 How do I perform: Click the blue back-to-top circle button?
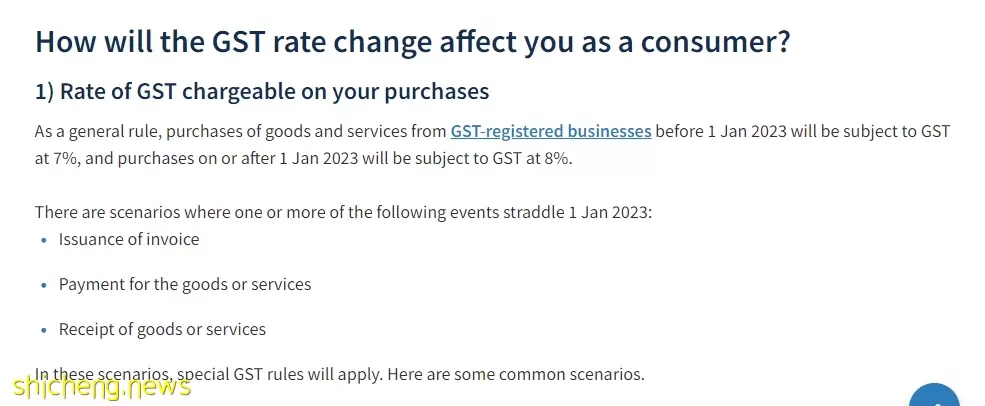click(x=934, y=395)
